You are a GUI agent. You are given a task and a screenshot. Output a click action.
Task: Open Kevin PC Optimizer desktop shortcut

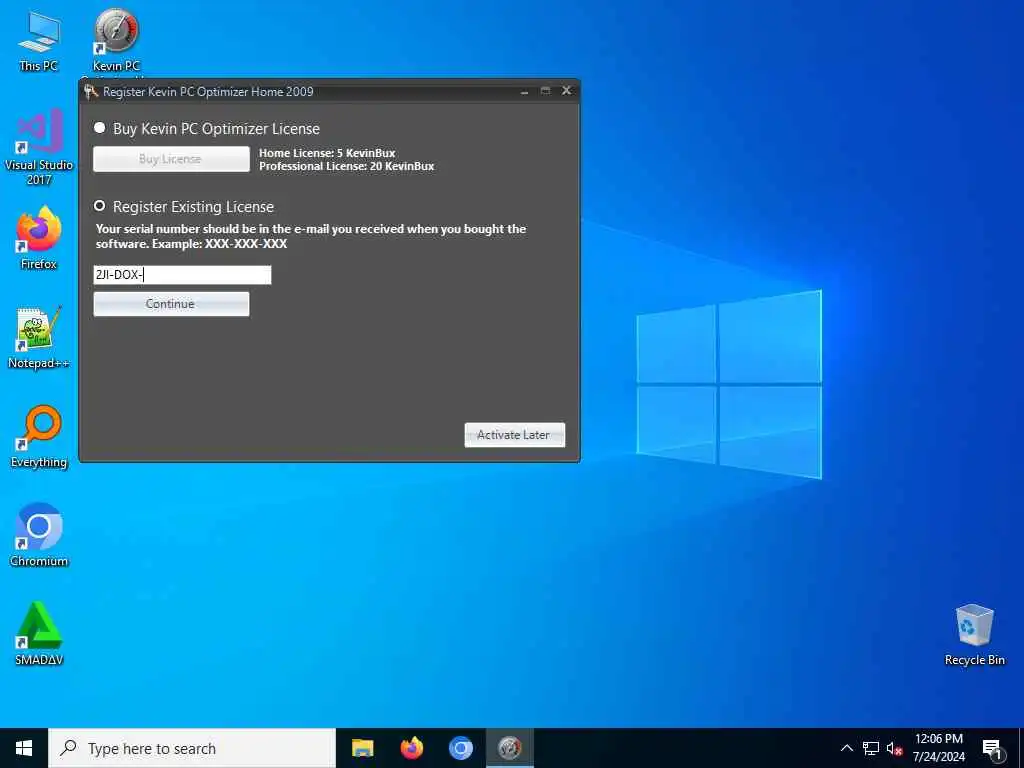116,40
